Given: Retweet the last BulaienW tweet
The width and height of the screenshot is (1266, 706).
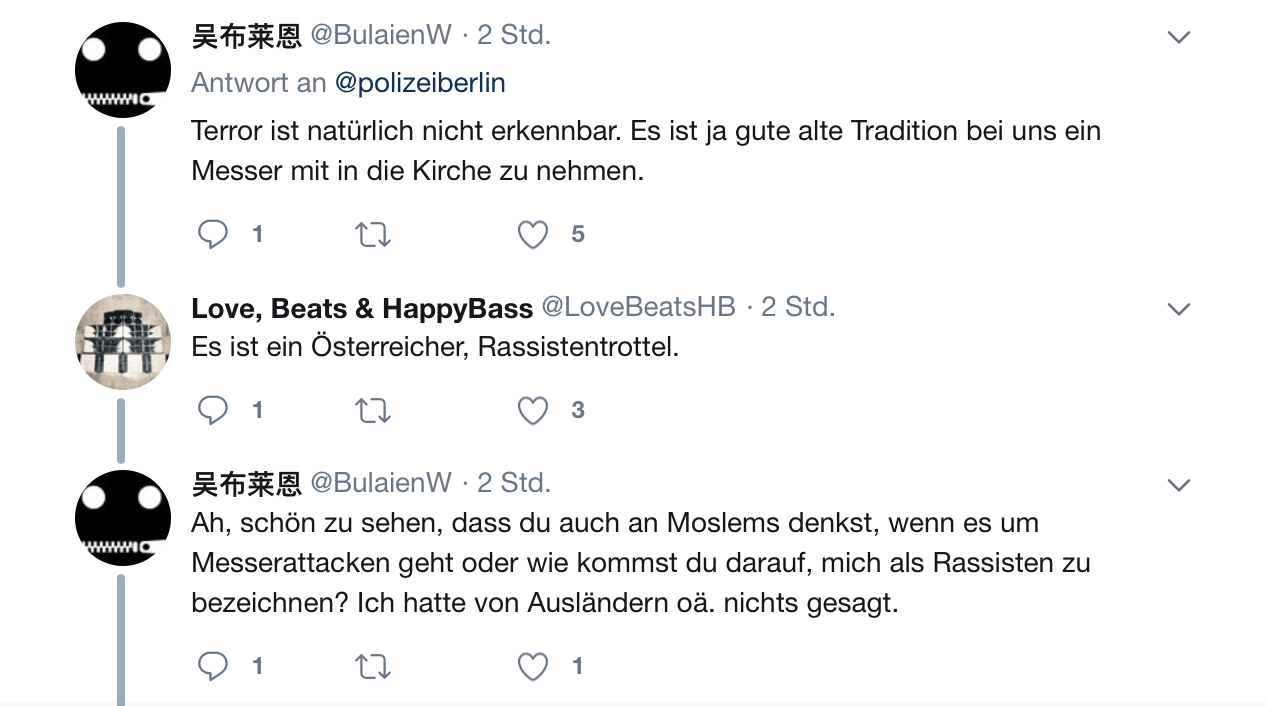Looking at the screenshot, I should click(373, 666).
